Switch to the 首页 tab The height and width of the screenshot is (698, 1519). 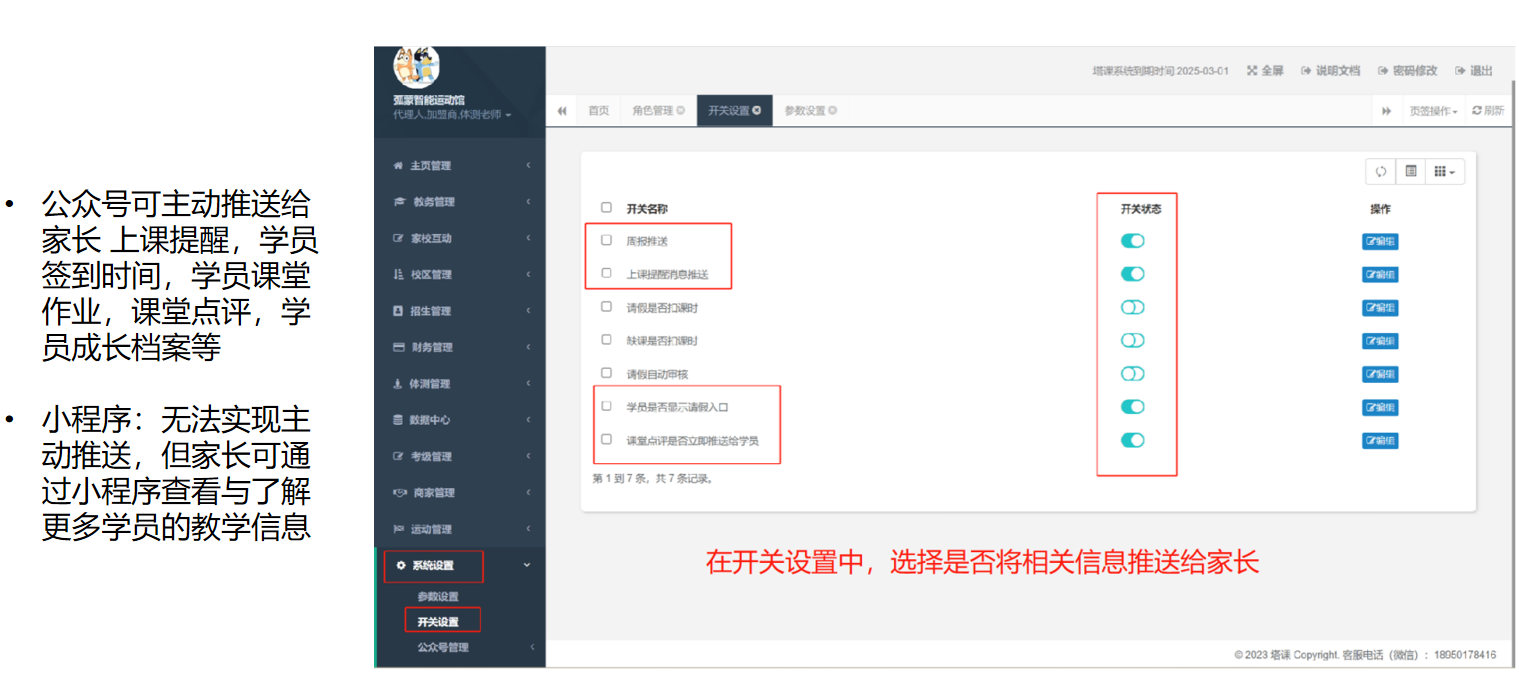click(x=598, y=111)
